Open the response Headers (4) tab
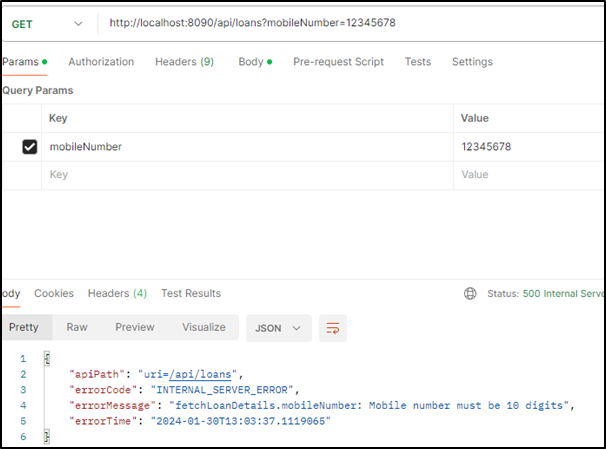 point(117,293)
